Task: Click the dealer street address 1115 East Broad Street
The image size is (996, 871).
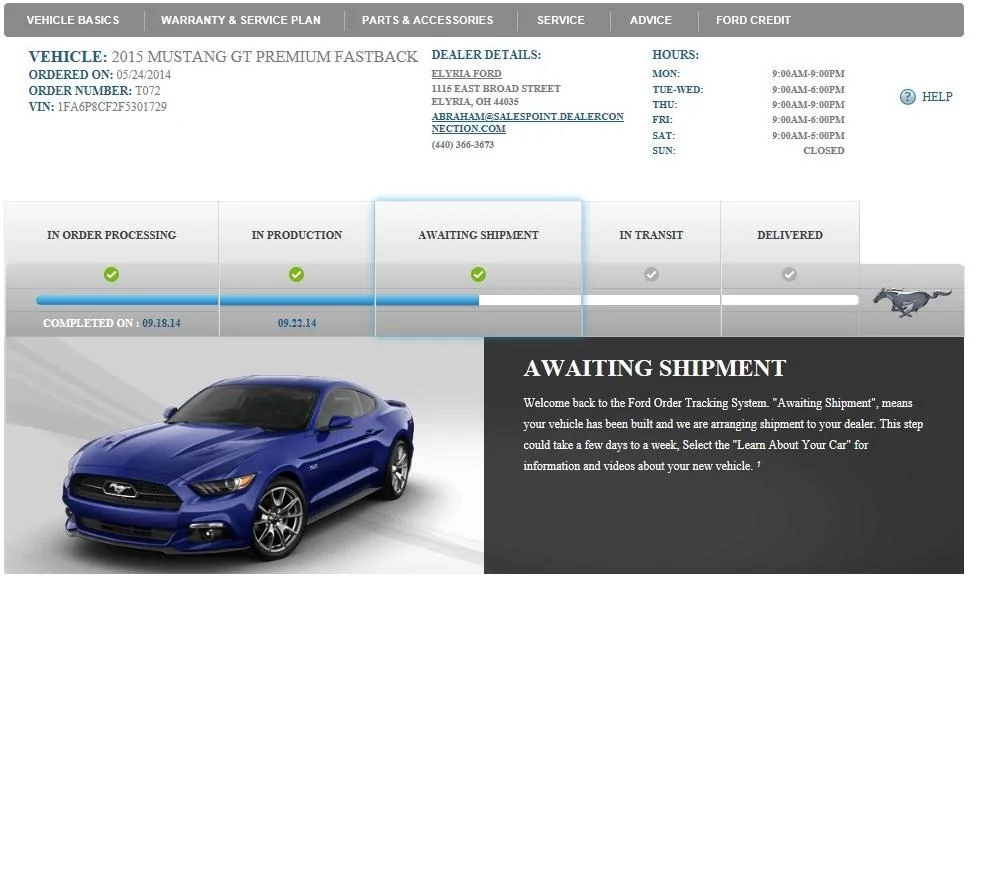Action: click(x=496, y=89)
